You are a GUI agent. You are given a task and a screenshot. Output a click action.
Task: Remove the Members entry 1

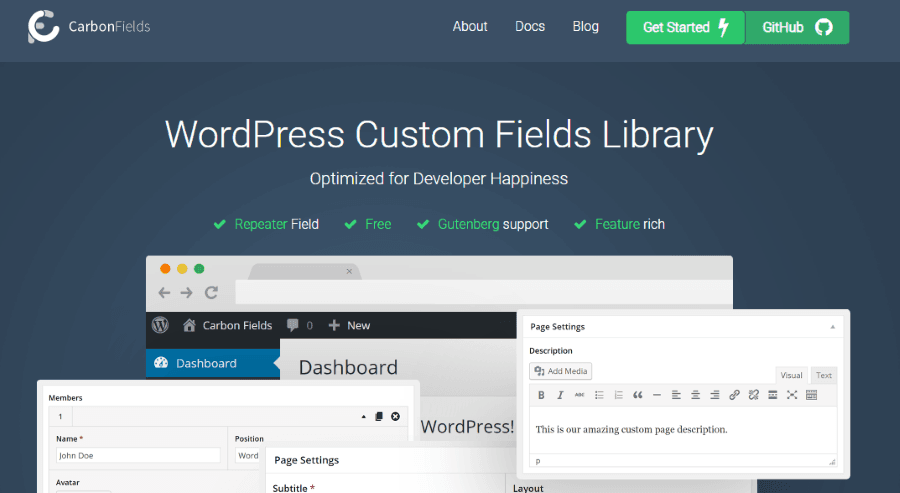(395, 417)
